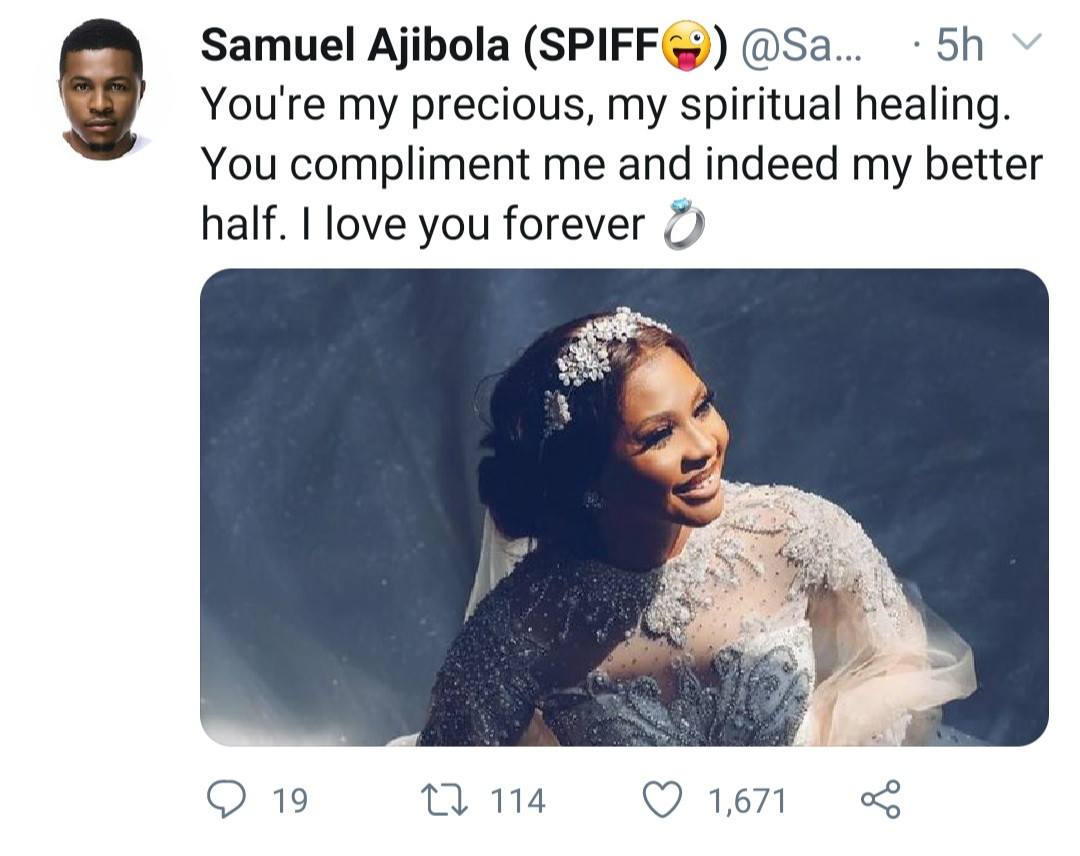Click the truncated '@Sa...' handle
This screenshot has height=856, width=1080.
click(798, 46)
